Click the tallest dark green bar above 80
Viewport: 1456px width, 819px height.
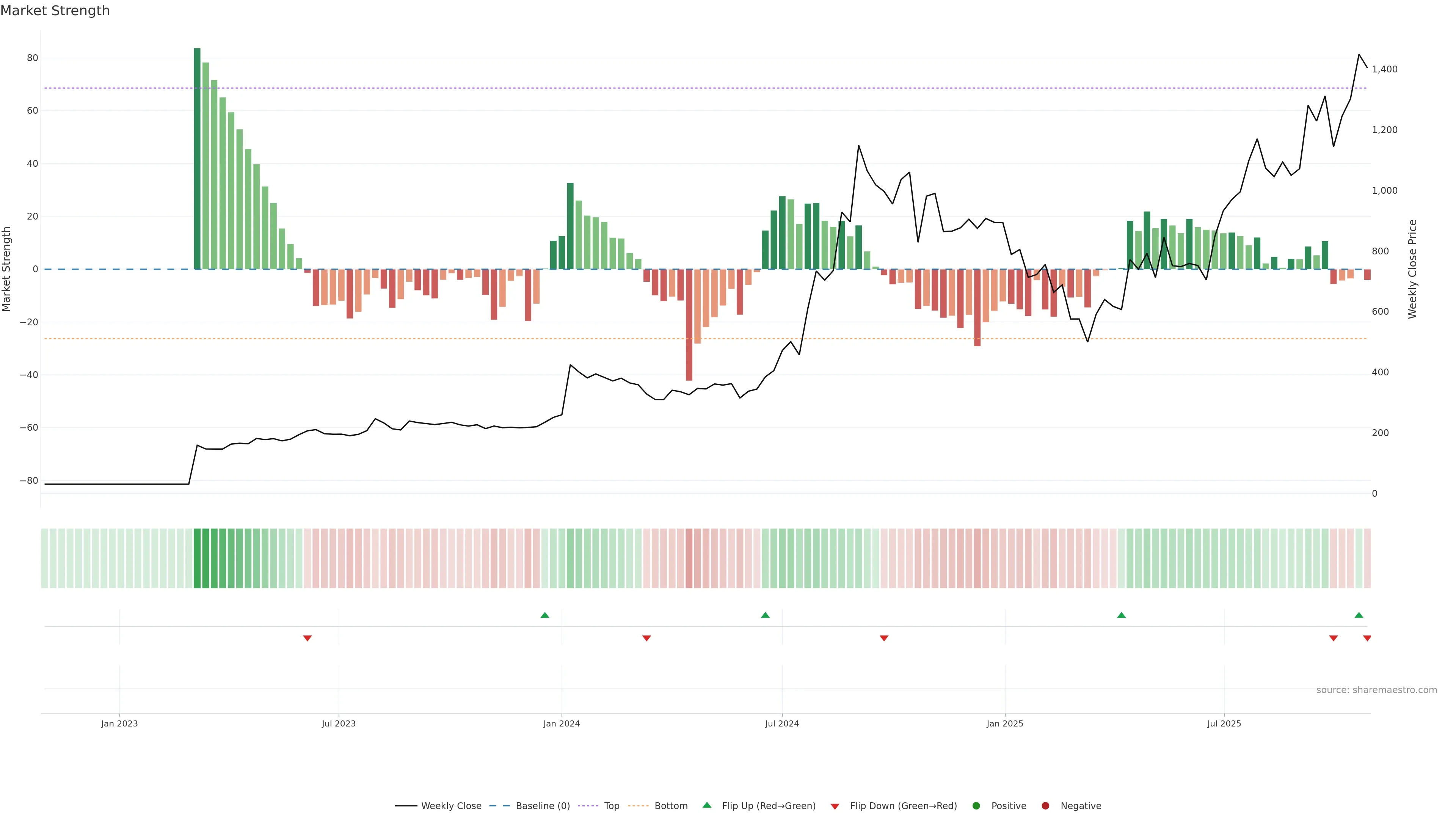[x=197, y=158]
